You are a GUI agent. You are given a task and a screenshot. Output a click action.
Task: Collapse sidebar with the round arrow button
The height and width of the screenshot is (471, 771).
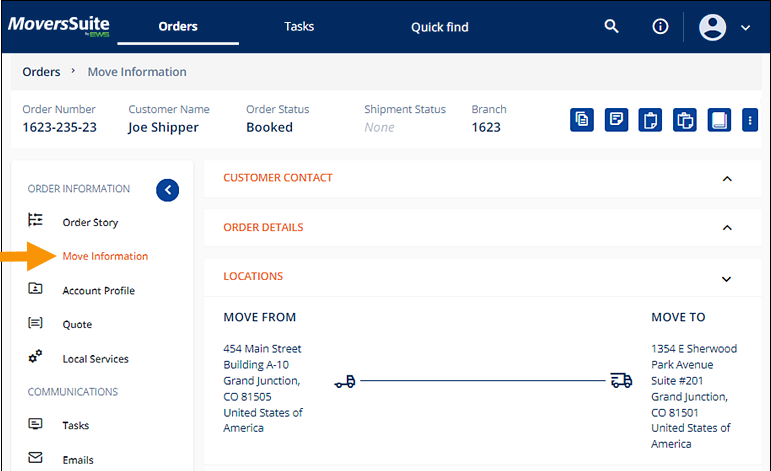point(168,189)
